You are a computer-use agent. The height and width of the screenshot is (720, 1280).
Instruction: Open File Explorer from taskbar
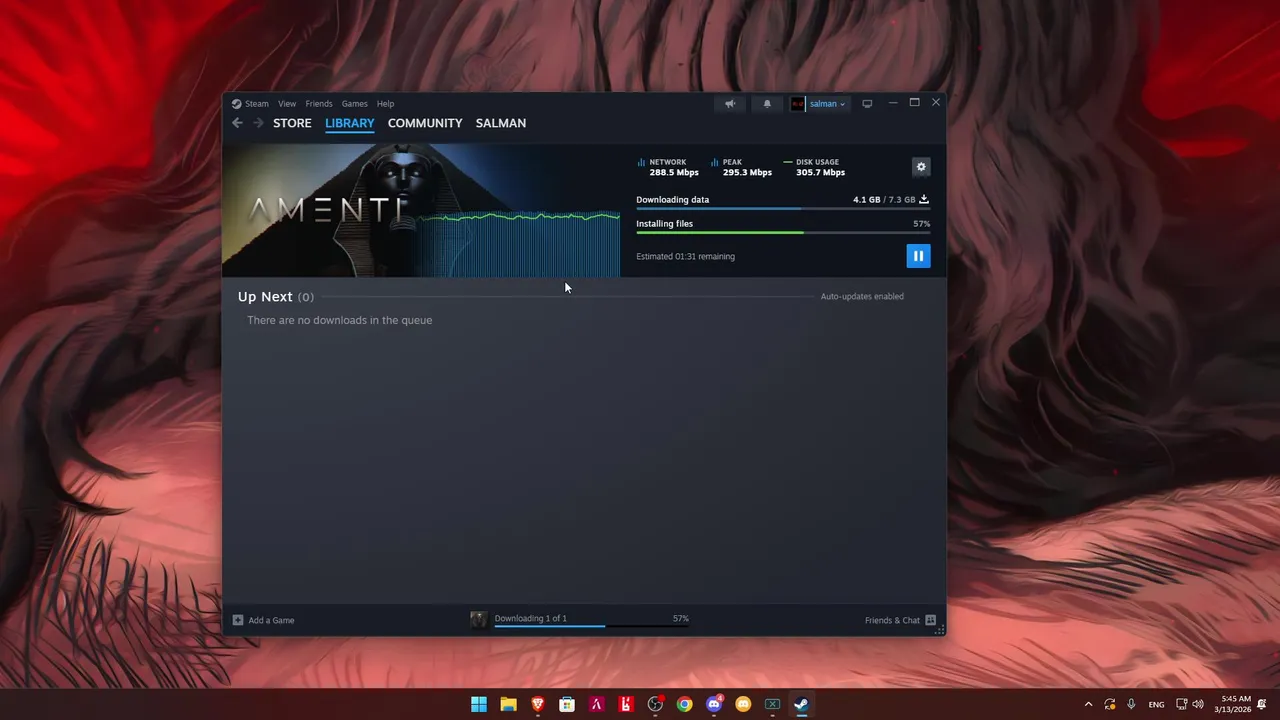508,704
